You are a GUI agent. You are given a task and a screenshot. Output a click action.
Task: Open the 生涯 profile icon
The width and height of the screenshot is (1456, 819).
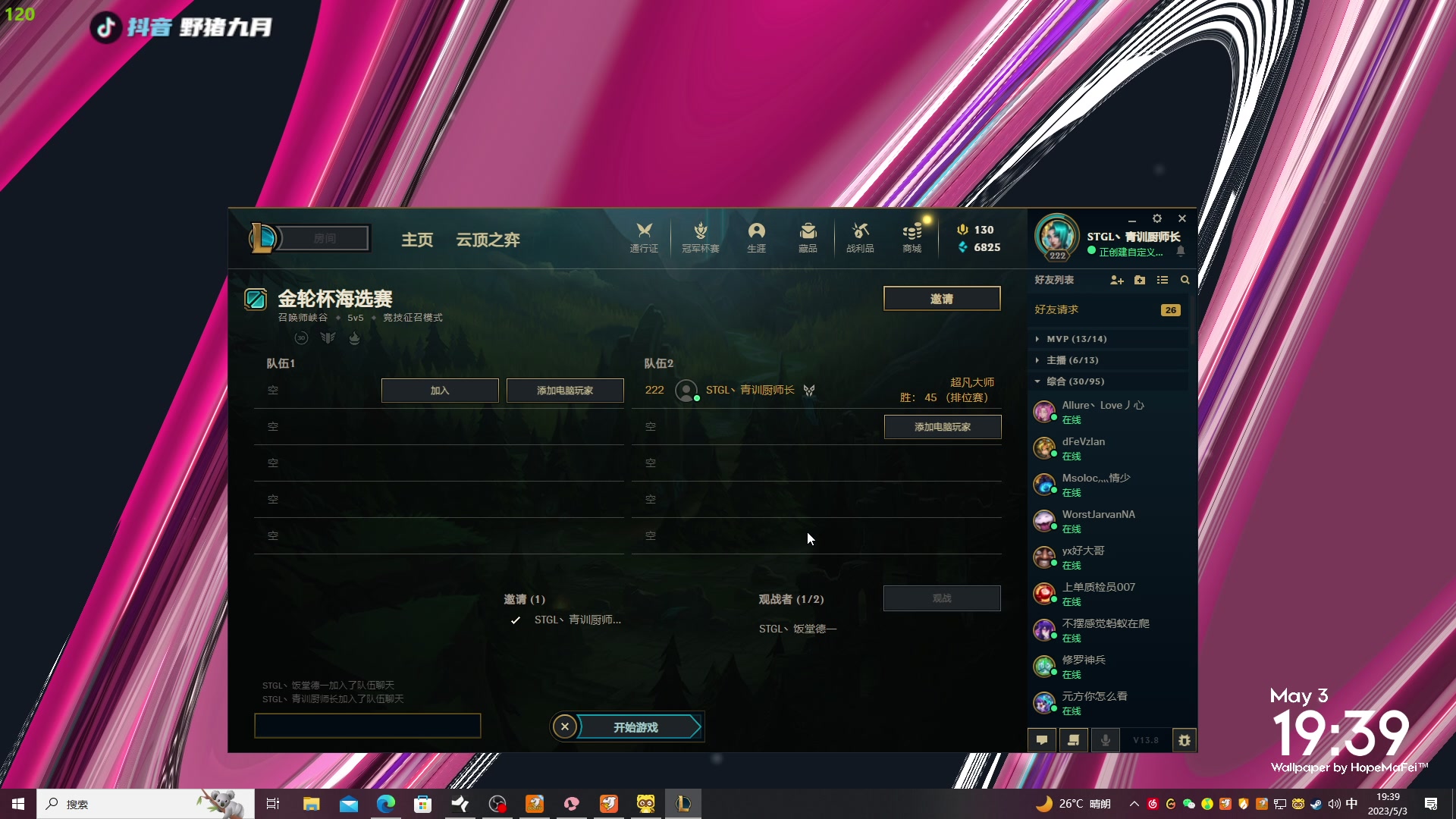(x=756, y=237)
